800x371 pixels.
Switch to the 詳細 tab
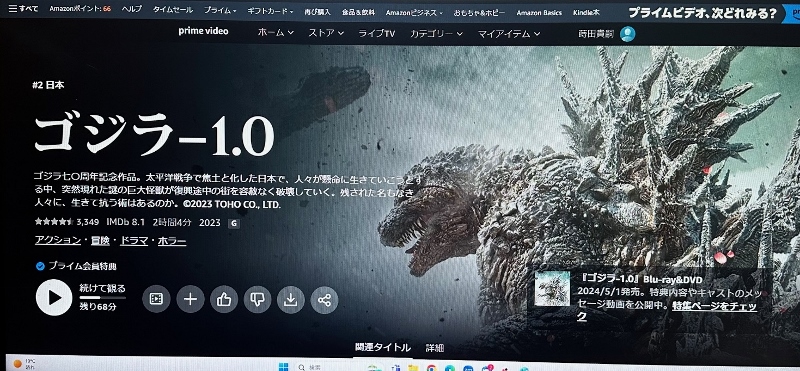tap(435, 348)
